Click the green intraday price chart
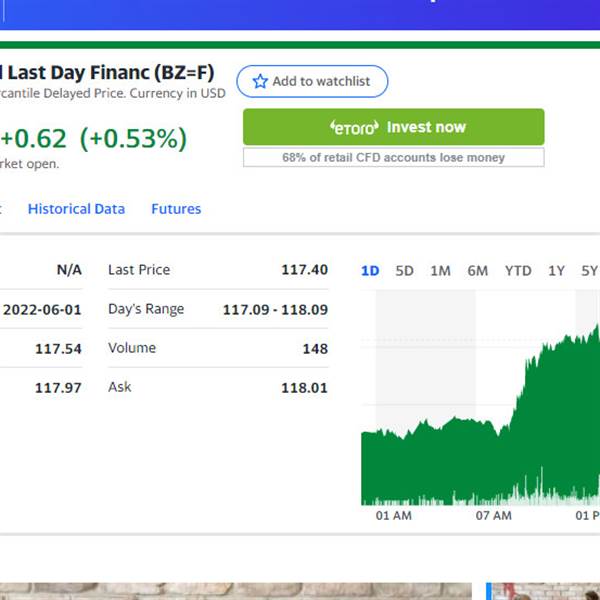This screenshot has height=600, width=600. pos(481,415)
